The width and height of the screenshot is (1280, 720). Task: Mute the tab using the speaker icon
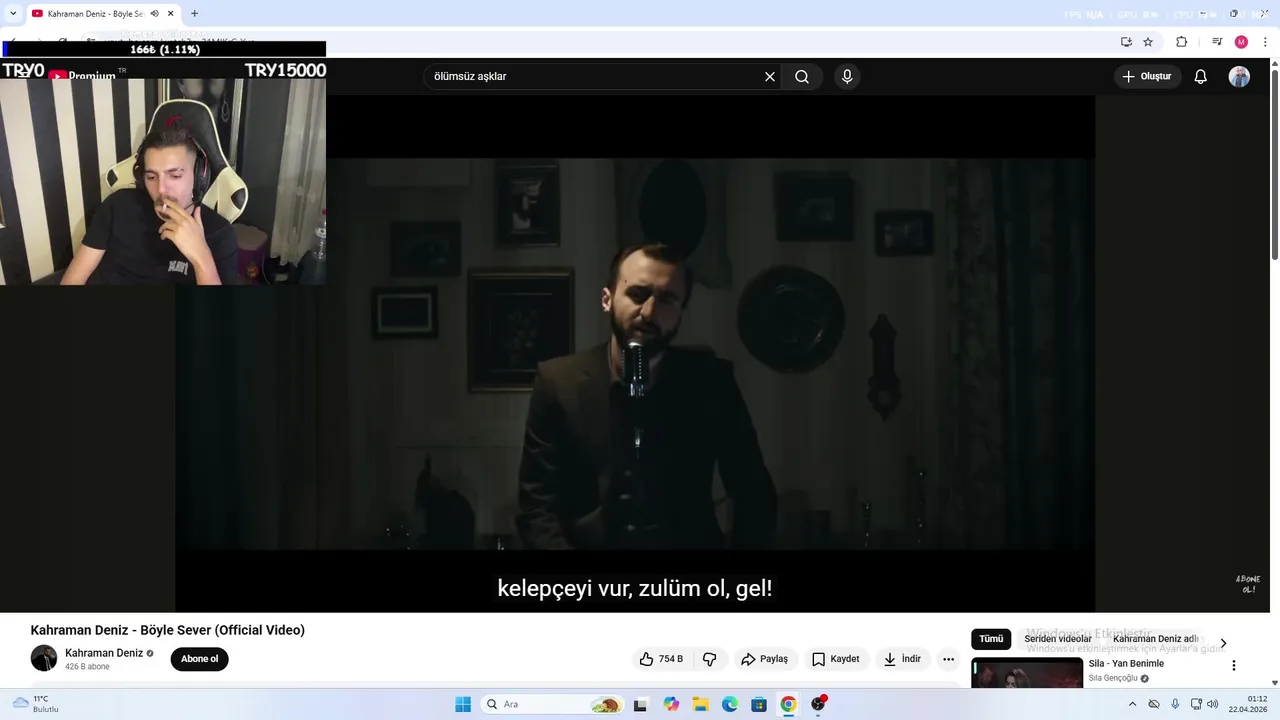[x=155, y=13]
